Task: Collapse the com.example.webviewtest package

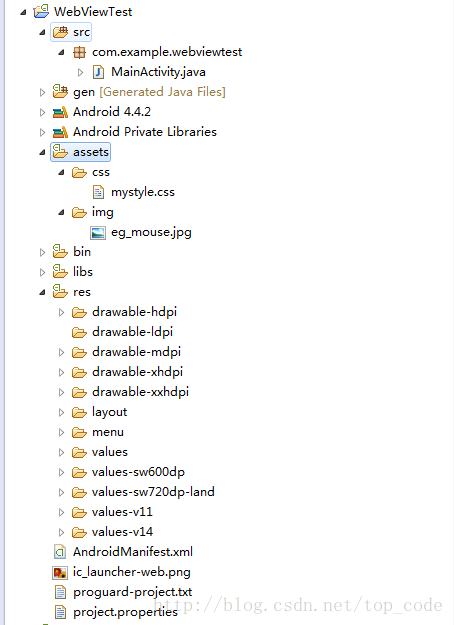Action: [x=61, y=52]
